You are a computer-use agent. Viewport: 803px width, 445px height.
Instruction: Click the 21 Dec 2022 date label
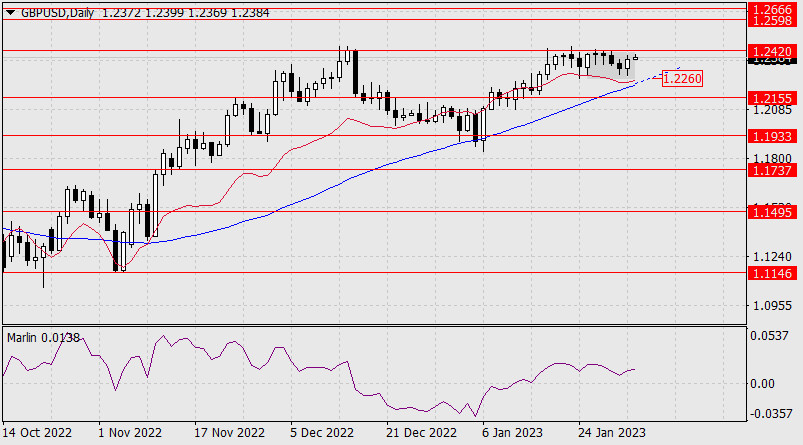click(x=421, y=433)
